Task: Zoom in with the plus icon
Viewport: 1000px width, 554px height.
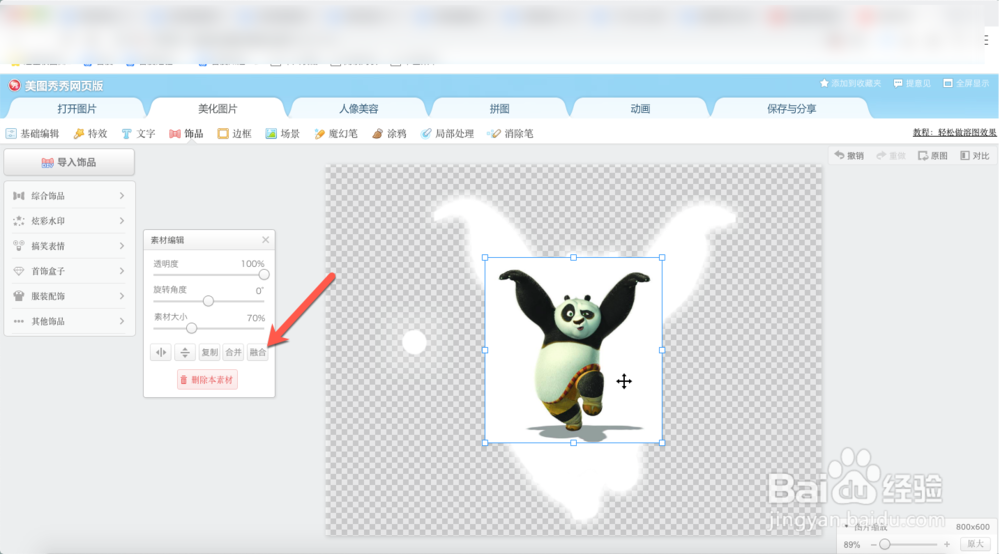Action: click(947, 544)
